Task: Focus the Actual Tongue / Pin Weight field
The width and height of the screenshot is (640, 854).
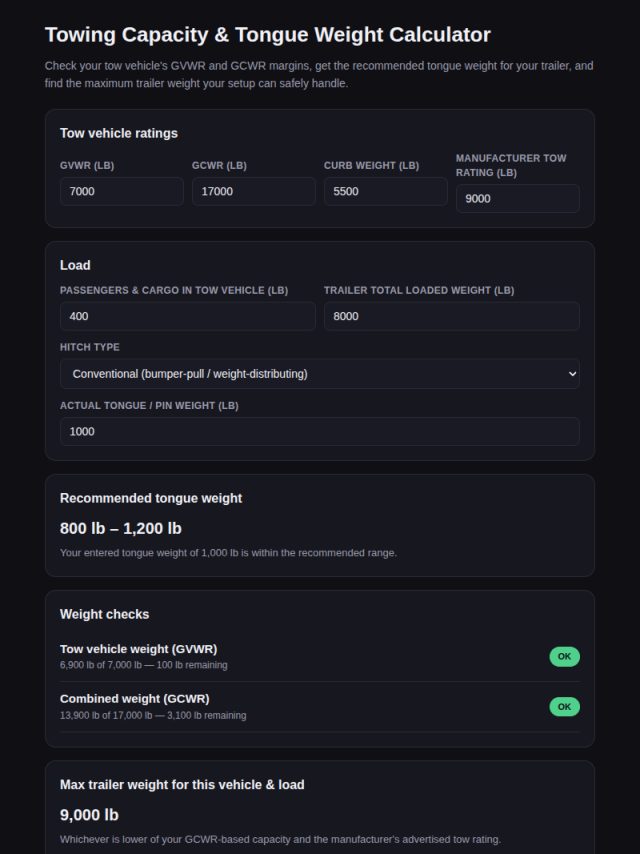Action: point(320,431)
